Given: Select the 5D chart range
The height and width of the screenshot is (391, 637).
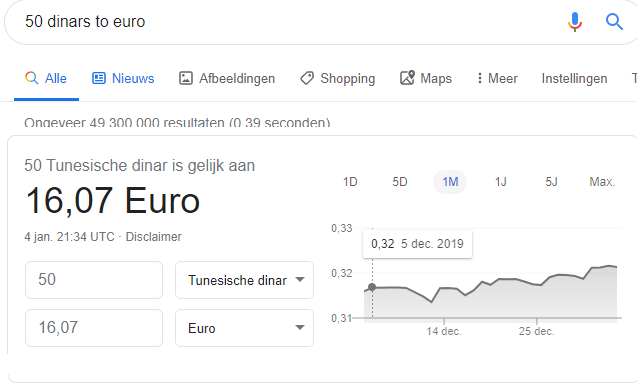Looking at the screenshot, I should (x=400, y=182).
